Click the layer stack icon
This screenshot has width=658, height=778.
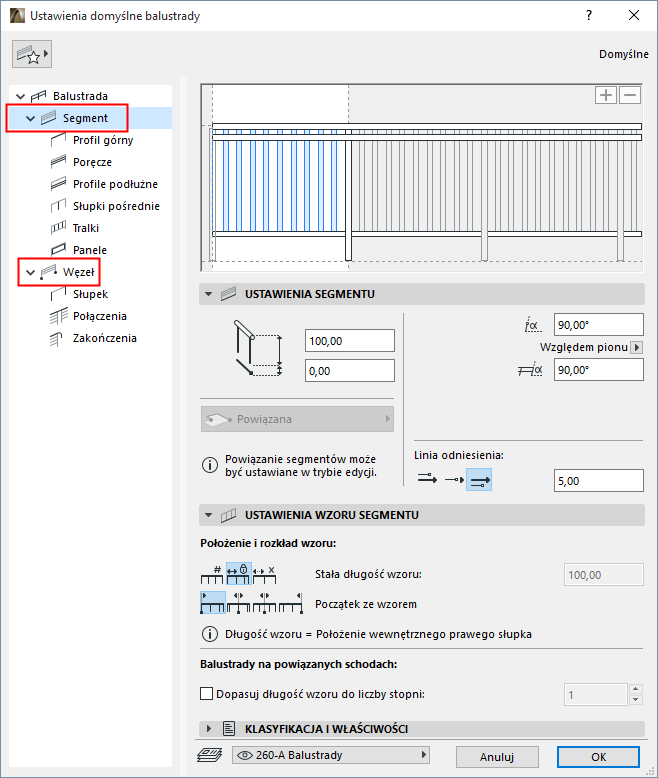209,755
